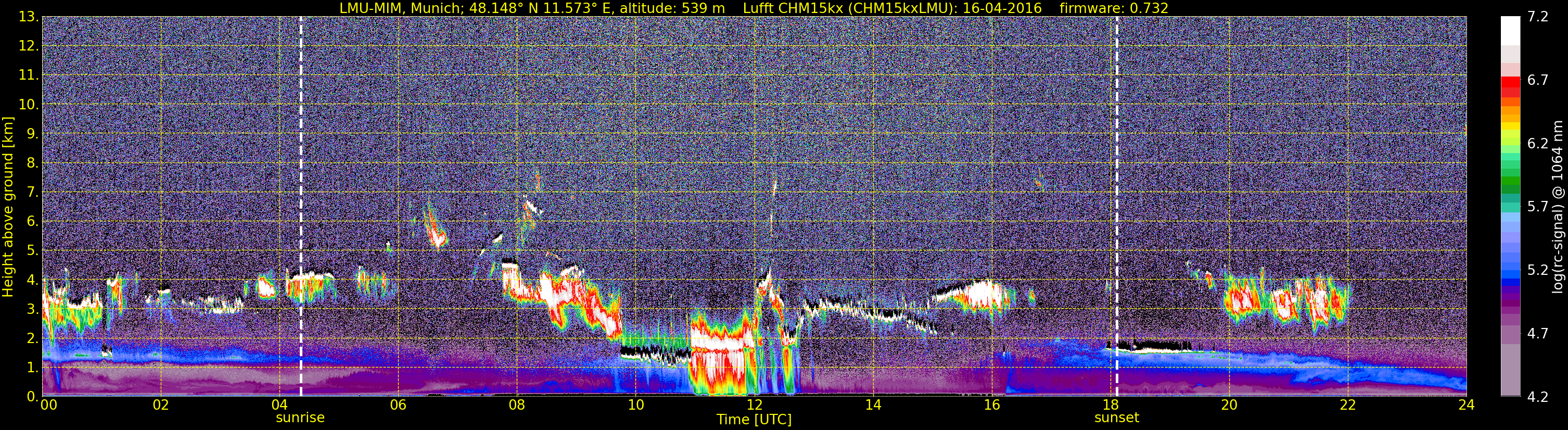This screenshot has height=430, width=1568.
Task: Click the y-axis tick label '2.'
Action: tap(32, 339)
